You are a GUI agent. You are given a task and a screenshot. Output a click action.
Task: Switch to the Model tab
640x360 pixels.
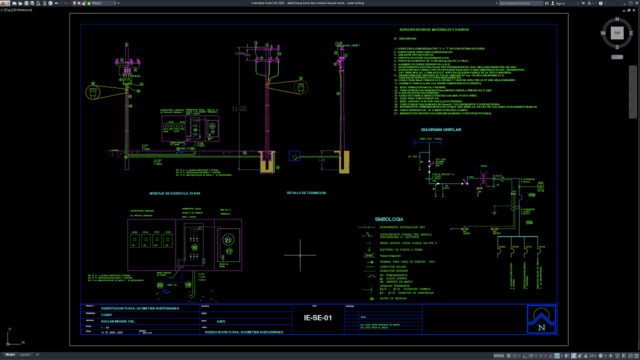tap(10, 355)
